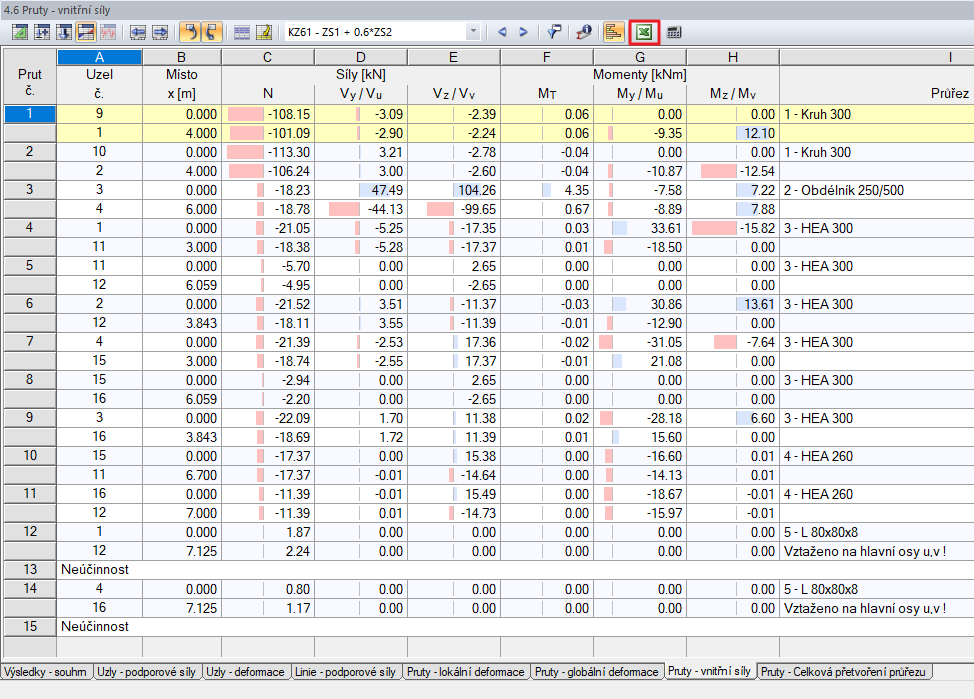The height and width of the screenshot is (699, 974).
Task: Click the Mz value 12.10
Action: [x=759, y=133]
